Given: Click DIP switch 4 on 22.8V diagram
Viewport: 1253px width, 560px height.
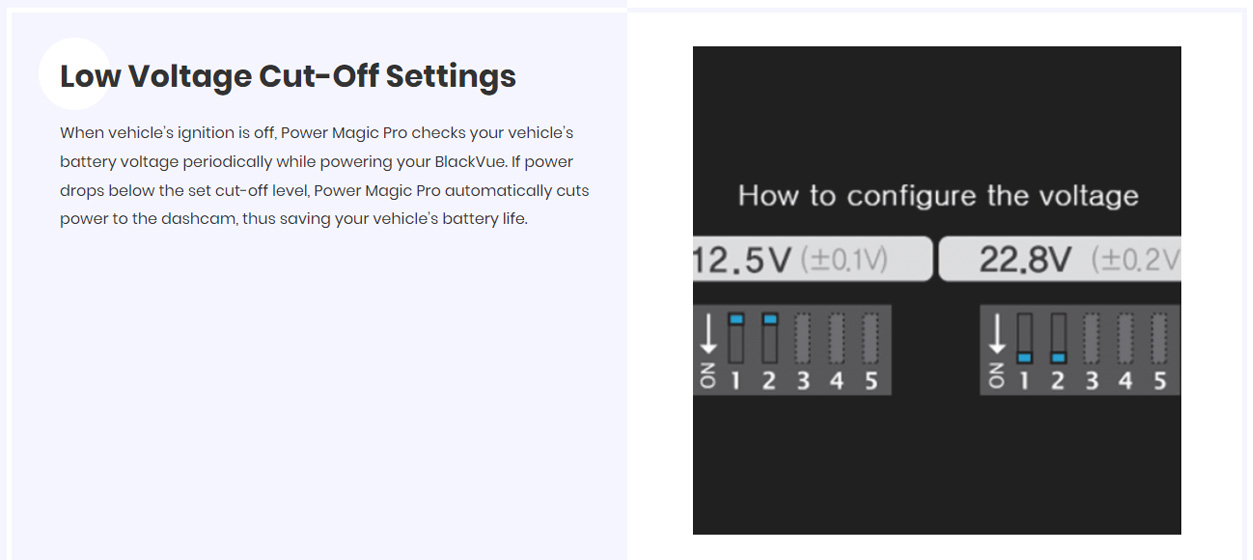Looking at the screenshot, I should 1125,338.
